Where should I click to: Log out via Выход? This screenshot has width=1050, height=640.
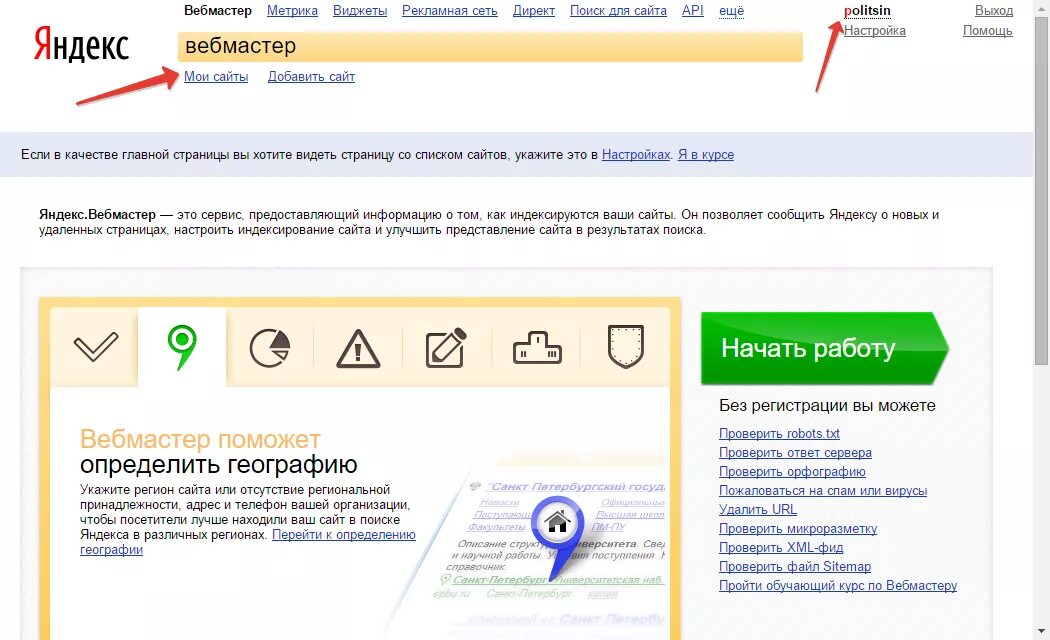tap(994, 11)
